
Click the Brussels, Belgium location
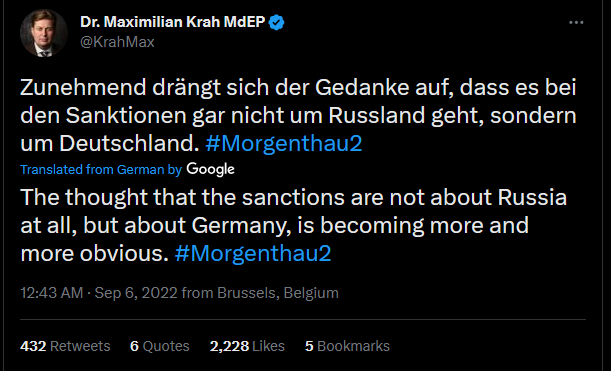[x=278, y=293]
